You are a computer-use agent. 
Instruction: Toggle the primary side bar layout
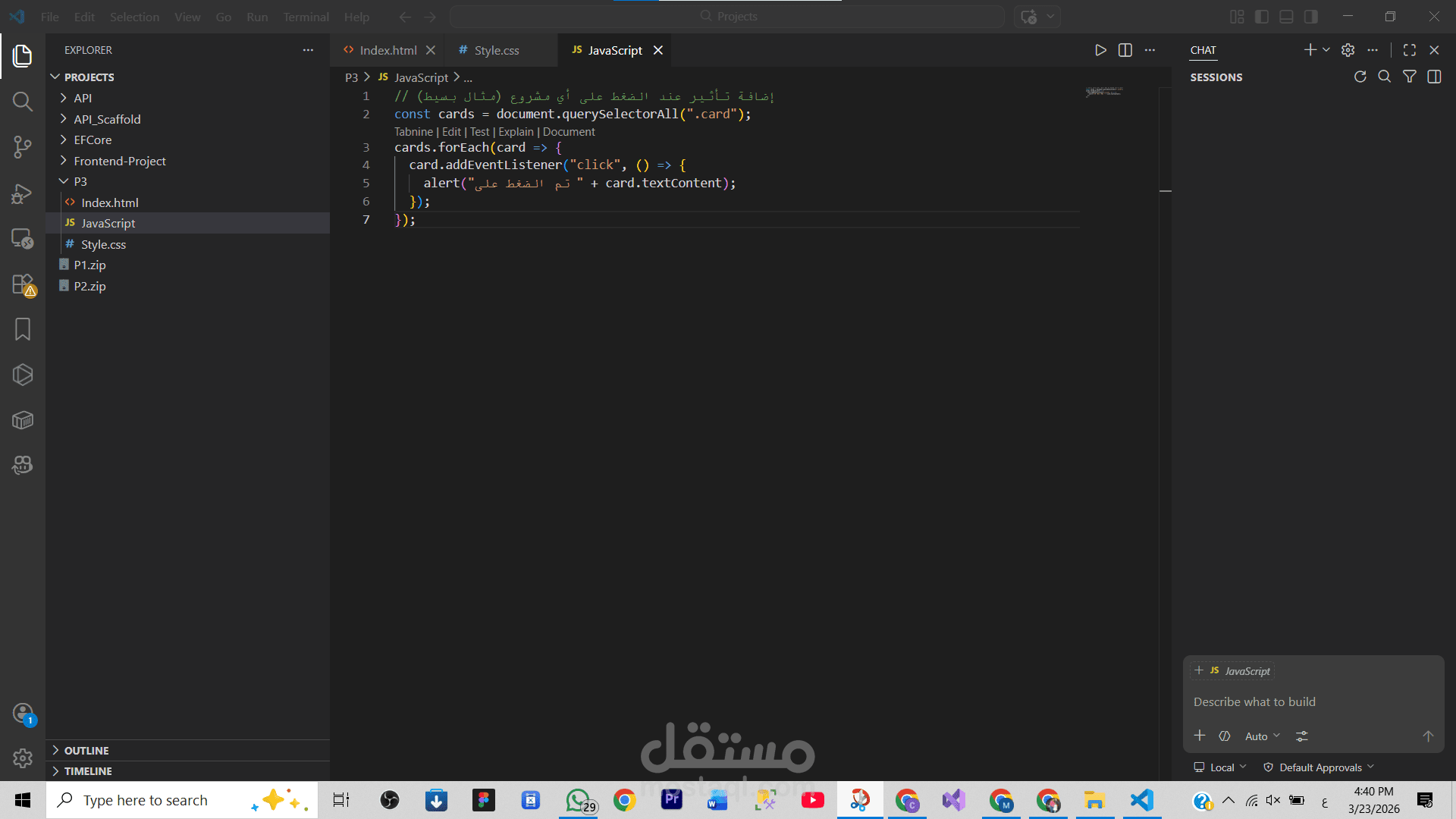coord(1262,17)
